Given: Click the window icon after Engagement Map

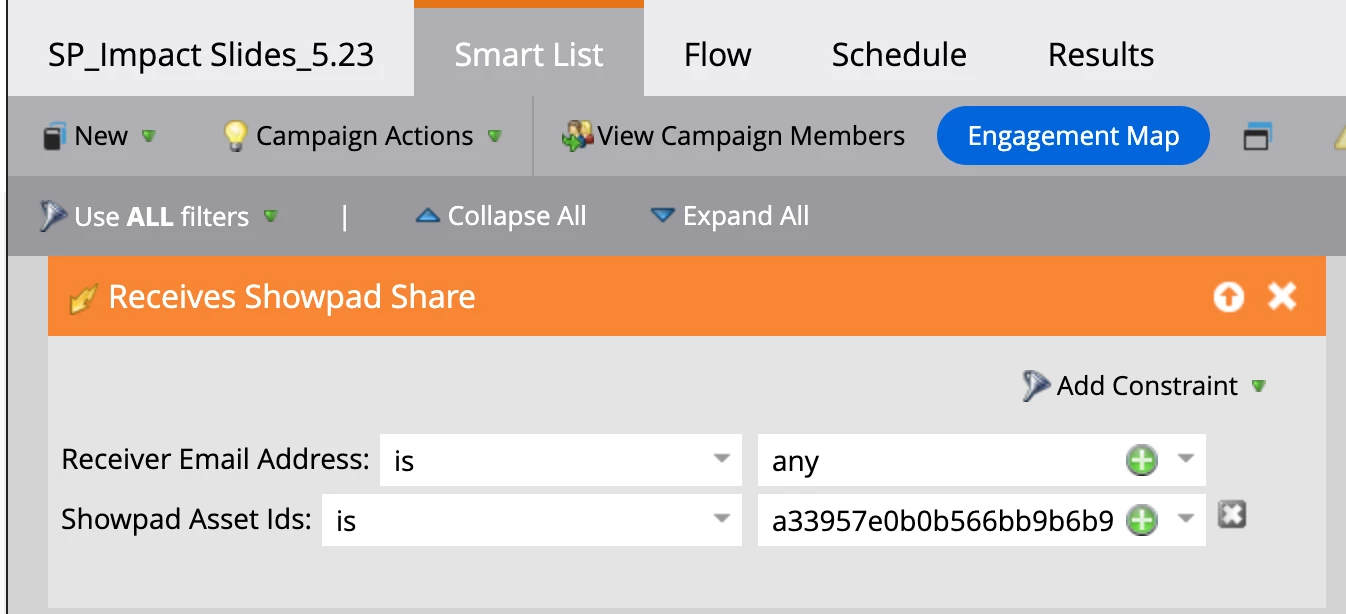Looking at the screenshot, I should click(x=1256, y=137).
